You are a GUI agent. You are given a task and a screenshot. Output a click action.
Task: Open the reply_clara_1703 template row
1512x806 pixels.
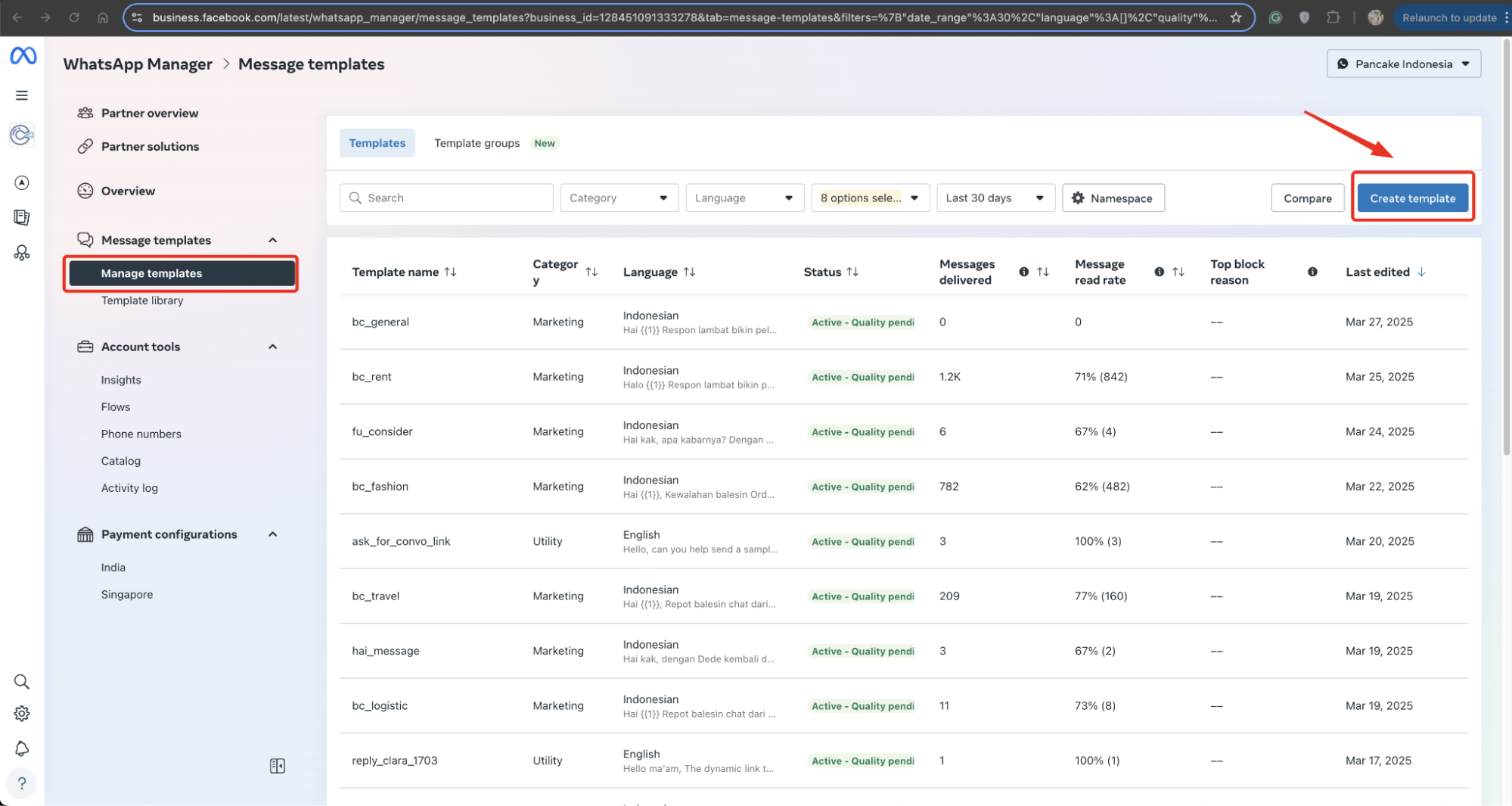click(904, 761)
